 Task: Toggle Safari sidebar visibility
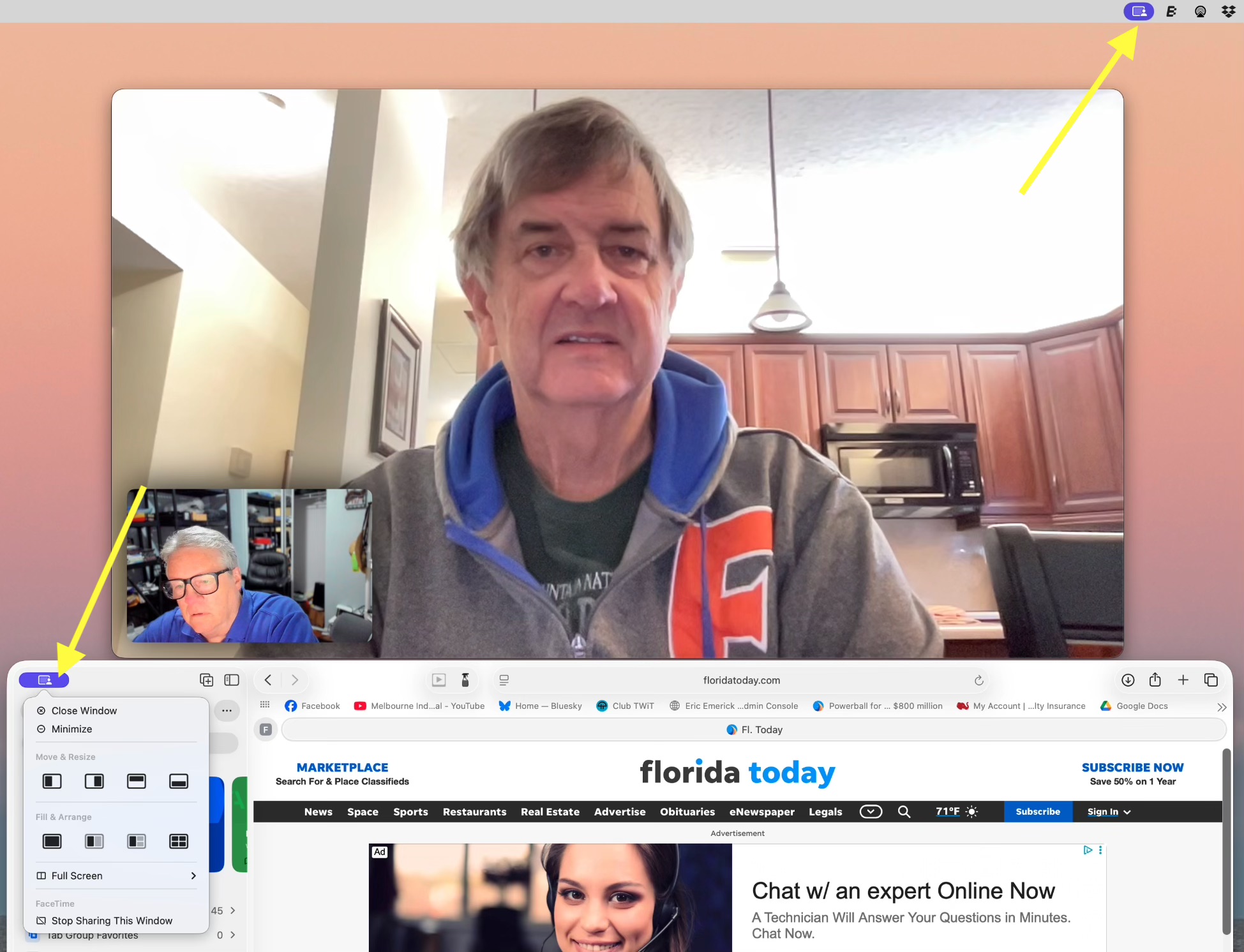(232, 680)
